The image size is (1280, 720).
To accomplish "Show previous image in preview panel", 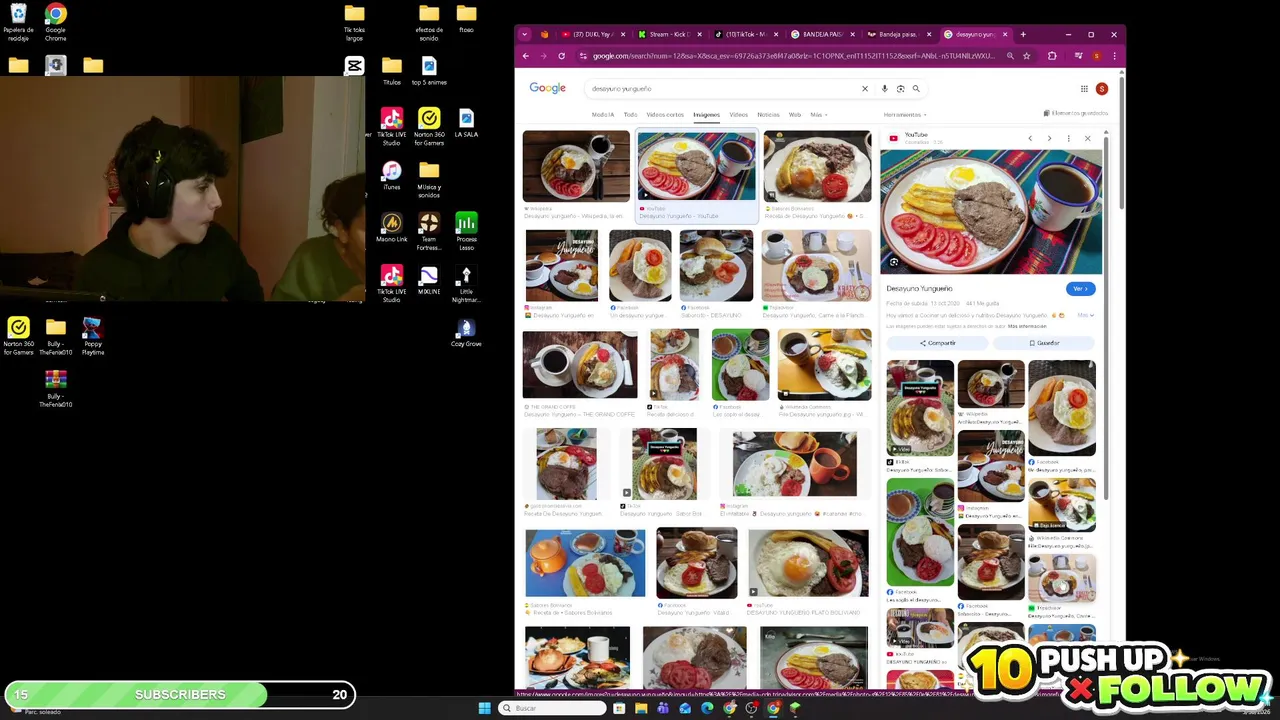I will 1030,138.
